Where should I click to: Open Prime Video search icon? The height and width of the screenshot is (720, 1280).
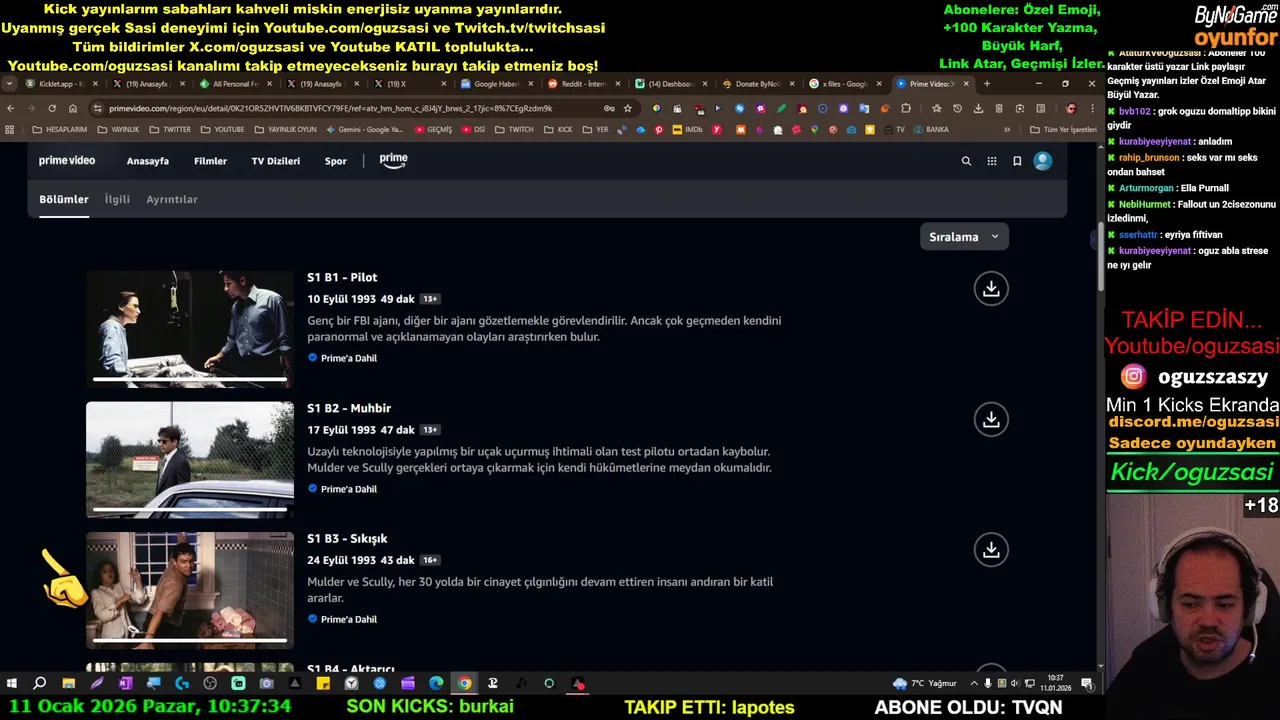(966, 161)
